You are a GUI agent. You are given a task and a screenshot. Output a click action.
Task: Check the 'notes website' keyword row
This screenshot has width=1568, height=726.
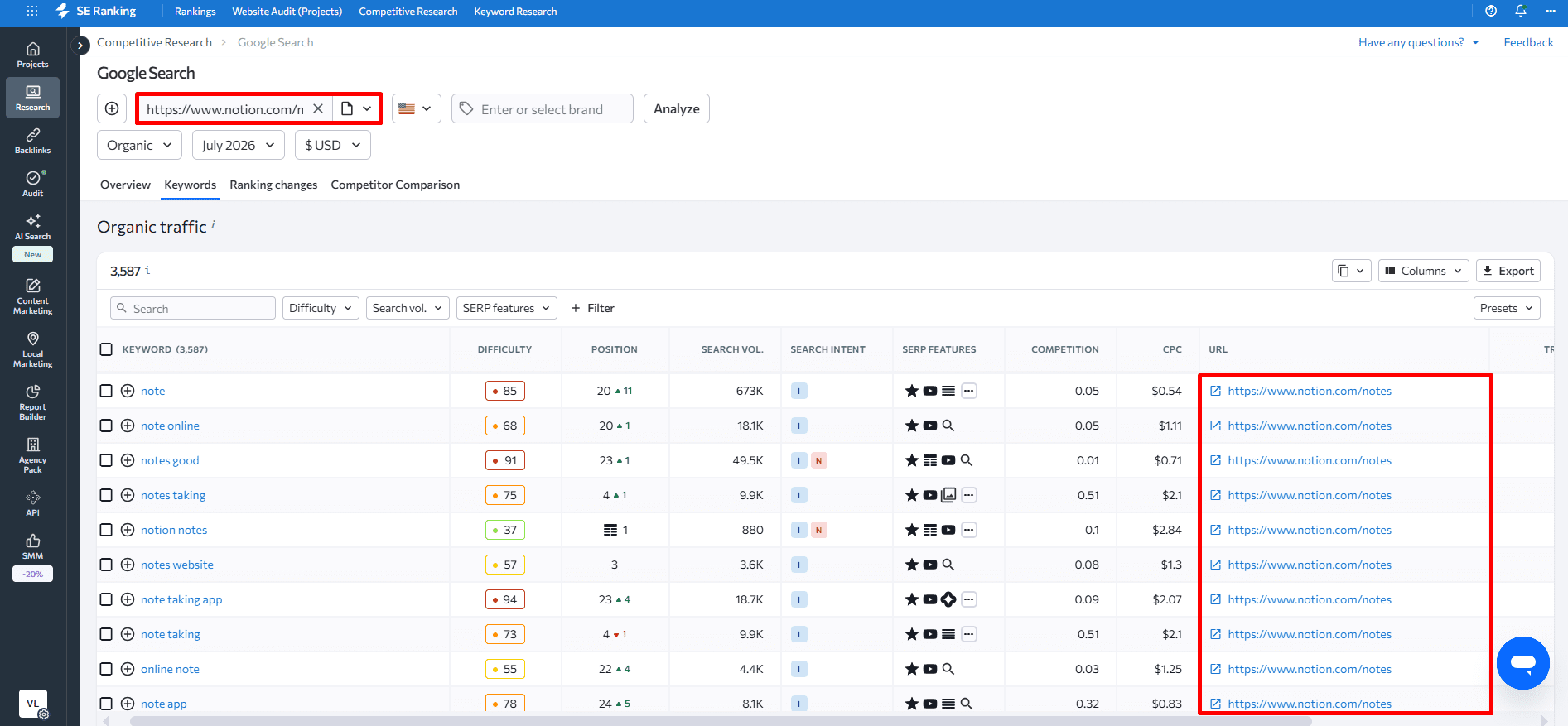(x=106, y=565)
